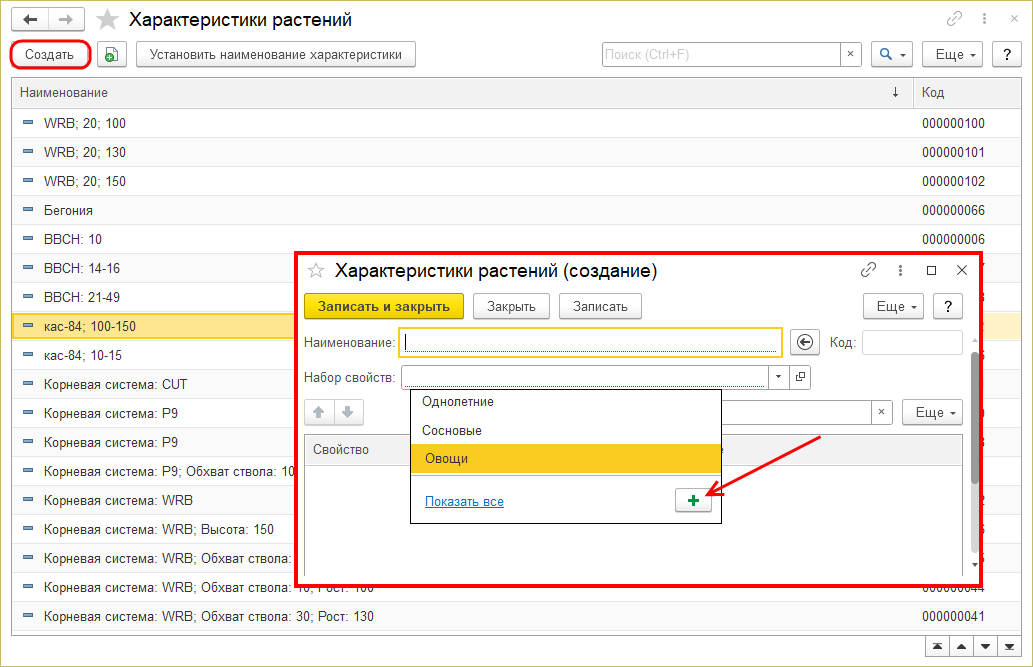Jump to list start arrow icon
Viewport: 1033px width, 667px height.
click(937, 647)
